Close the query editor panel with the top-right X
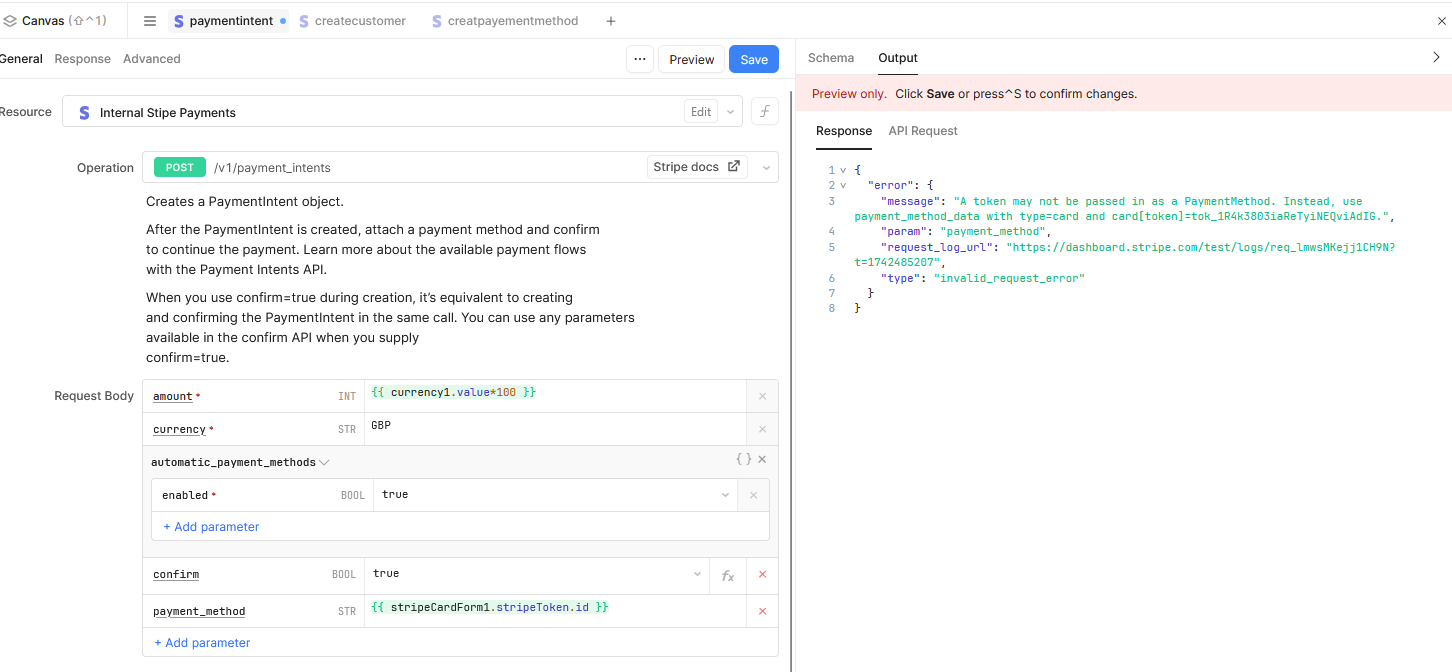 (x=1441, y=21)
